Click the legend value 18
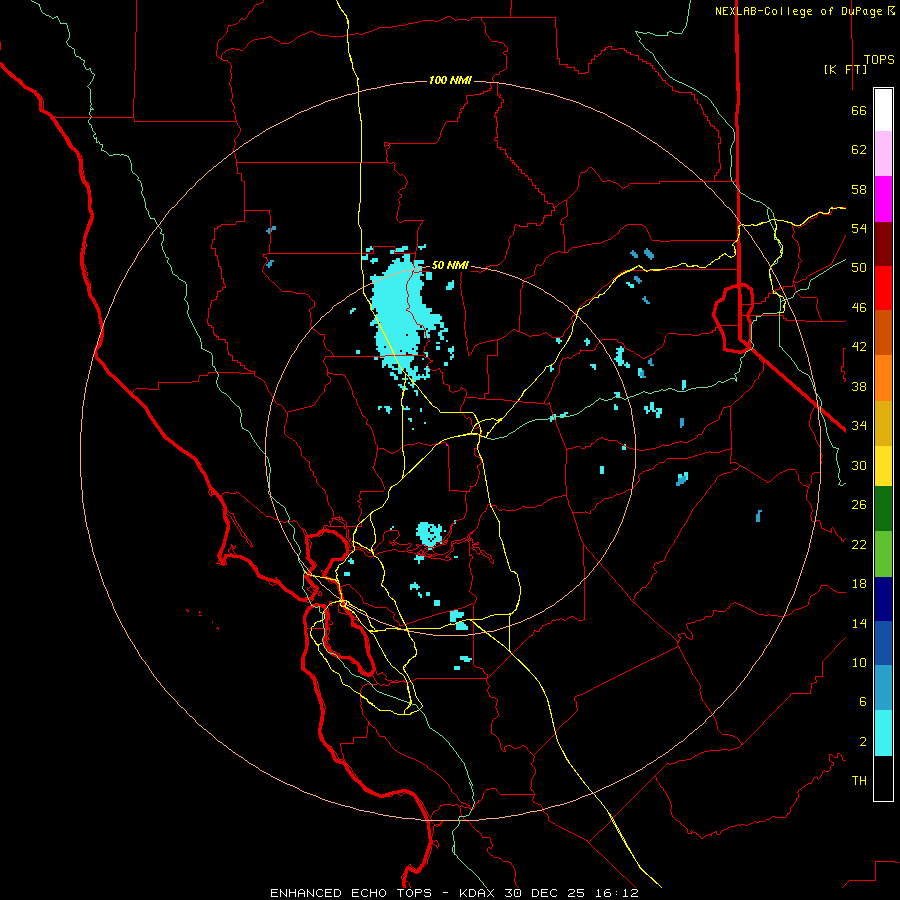Image resolution: width=900 pixels, height=900 pixels. [859, 584]
